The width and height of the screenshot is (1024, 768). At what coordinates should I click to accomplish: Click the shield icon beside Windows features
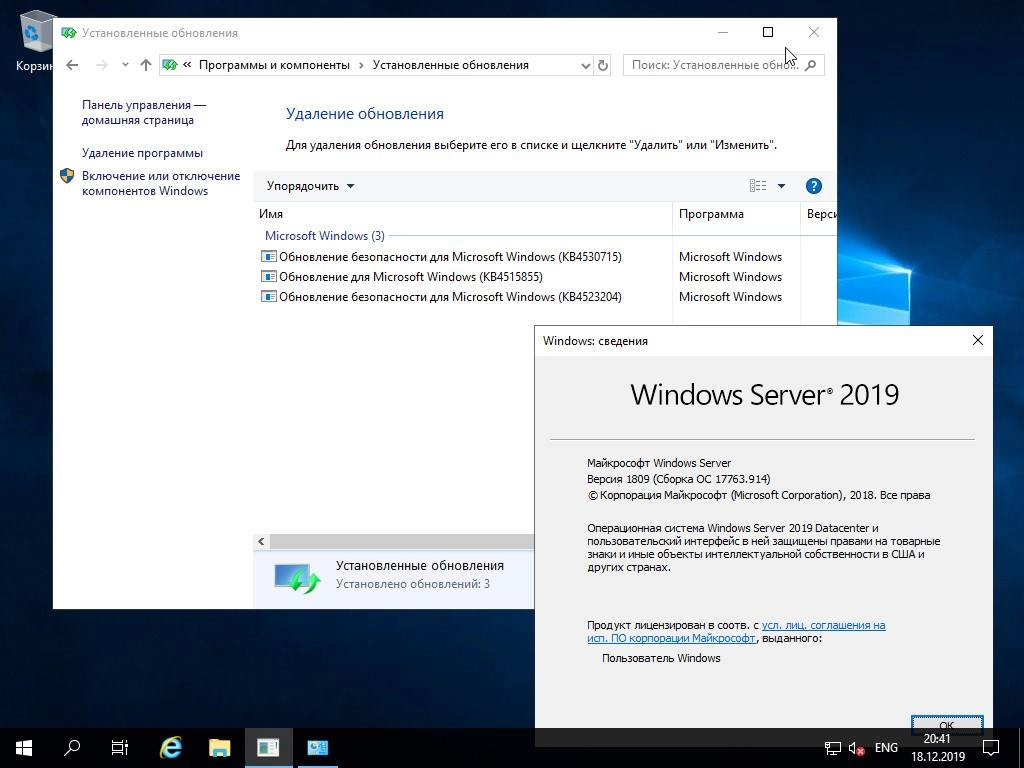click(x=67, y=176)
